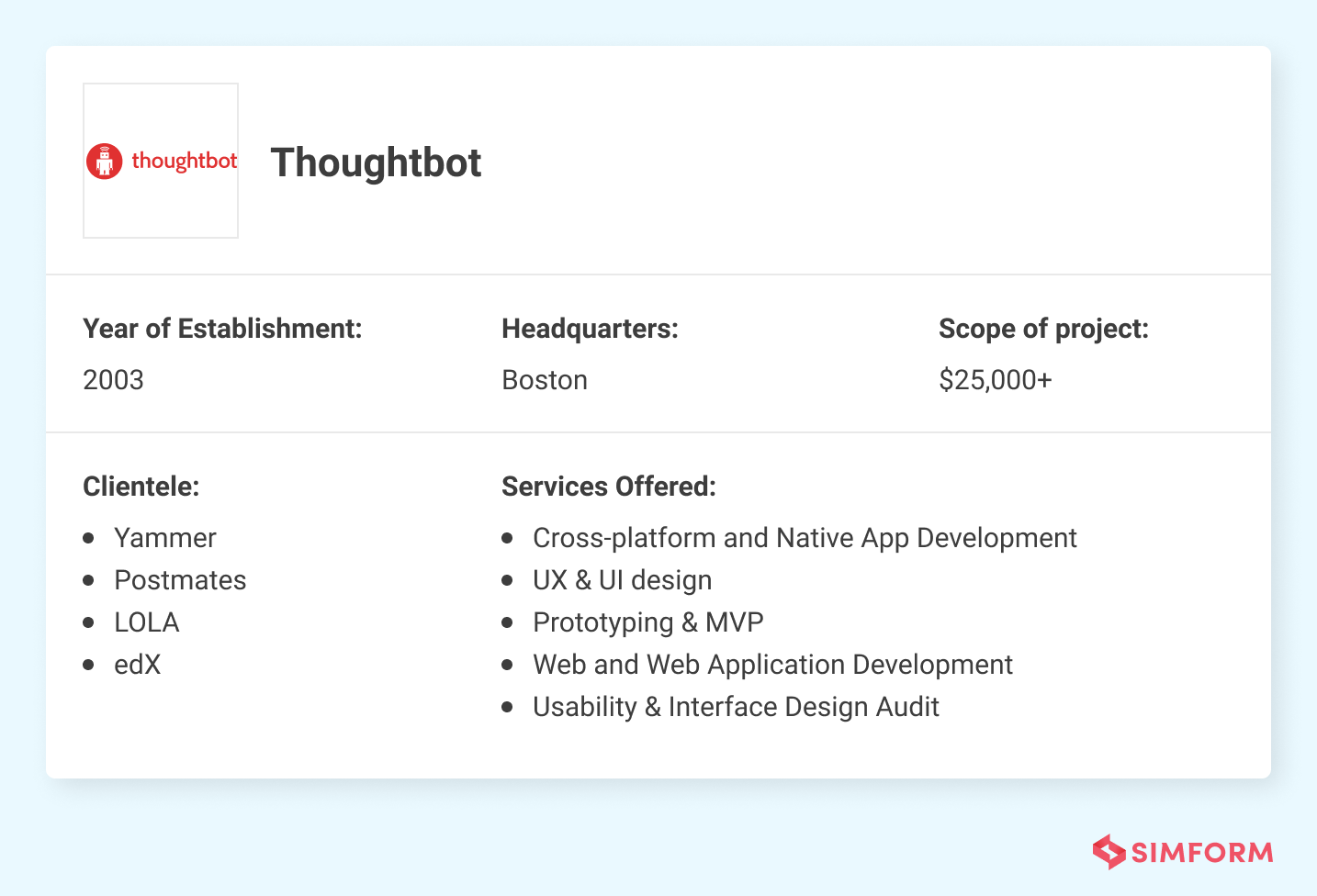1317x896 pixels.
Task: Select Yammer in the clientele list
Action: click(x=165, y=538)
